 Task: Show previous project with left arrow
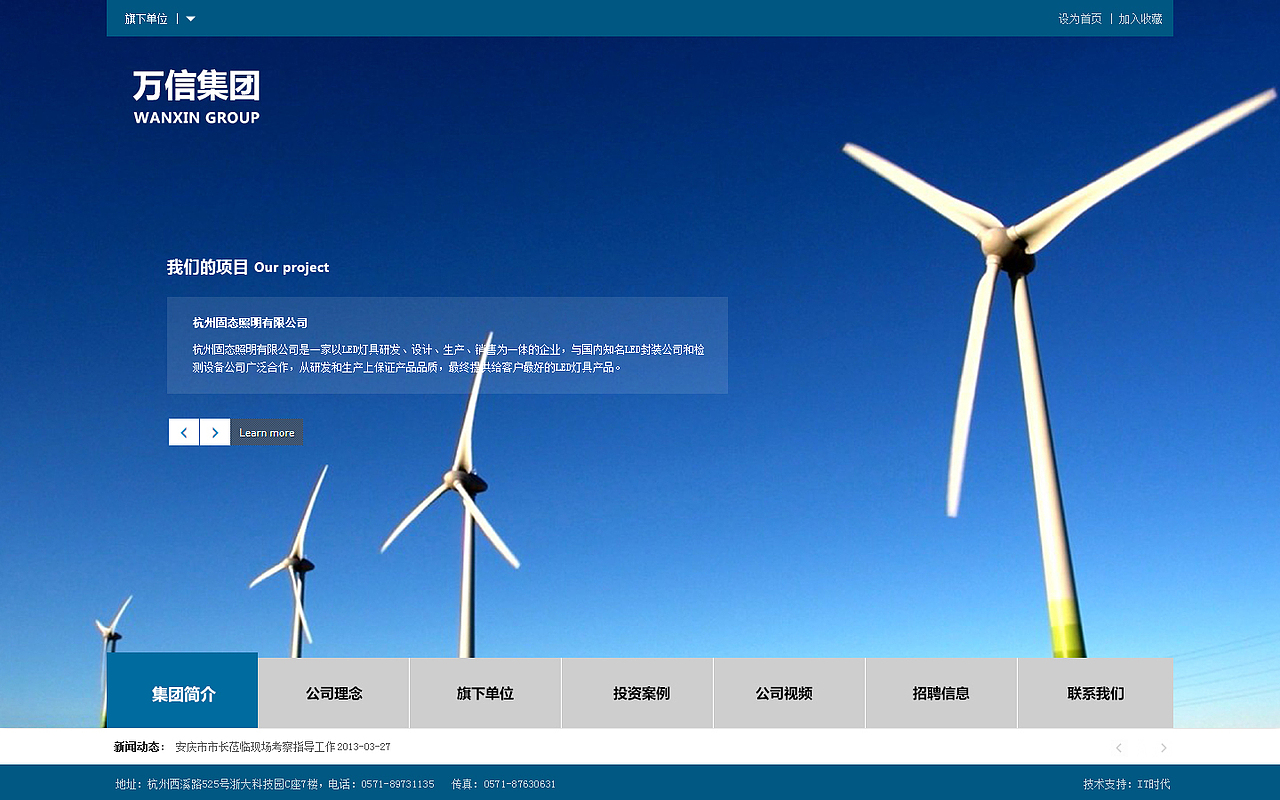click(184, 432)
